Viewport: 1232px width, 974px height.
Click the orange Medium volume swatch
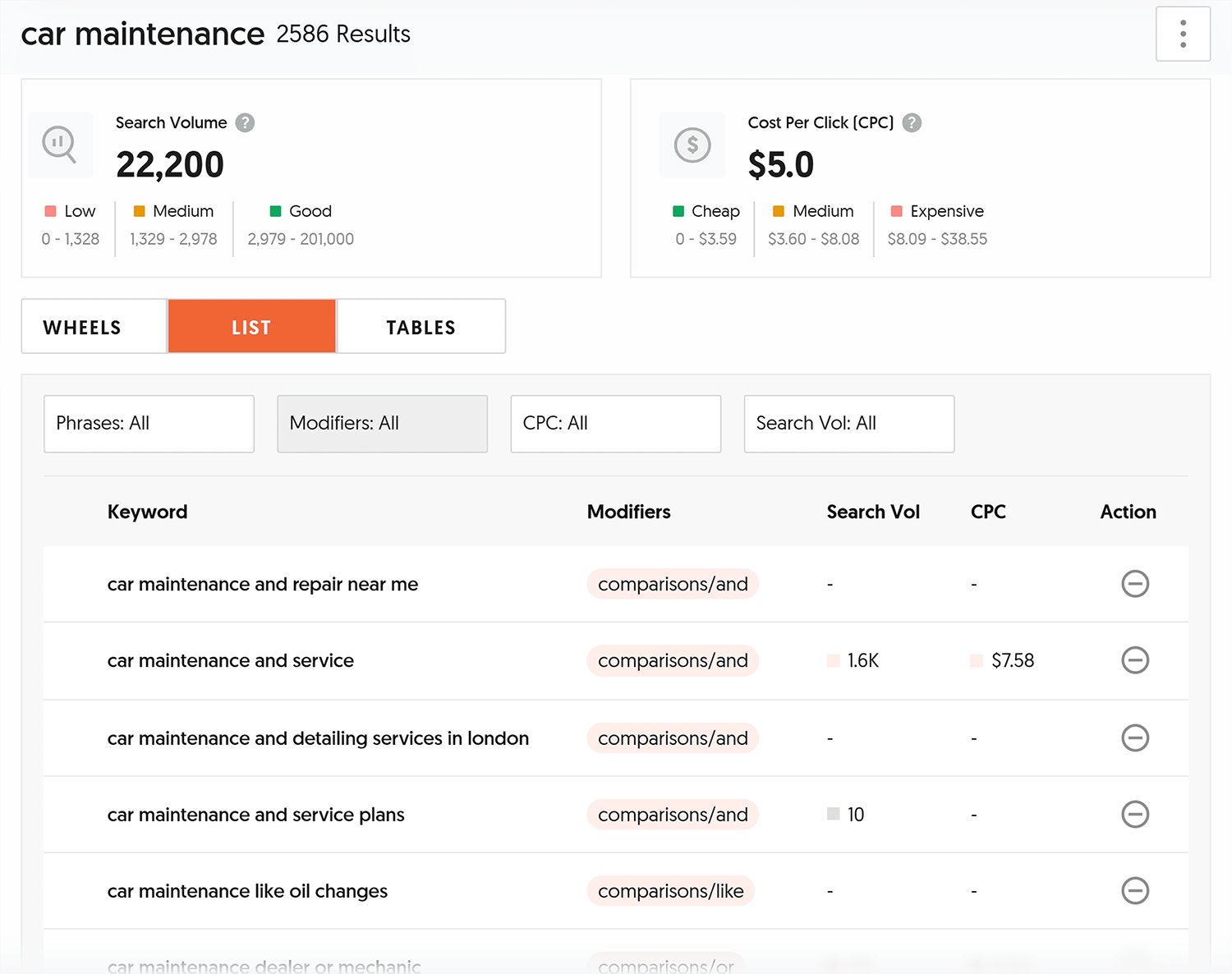(140, 211)
